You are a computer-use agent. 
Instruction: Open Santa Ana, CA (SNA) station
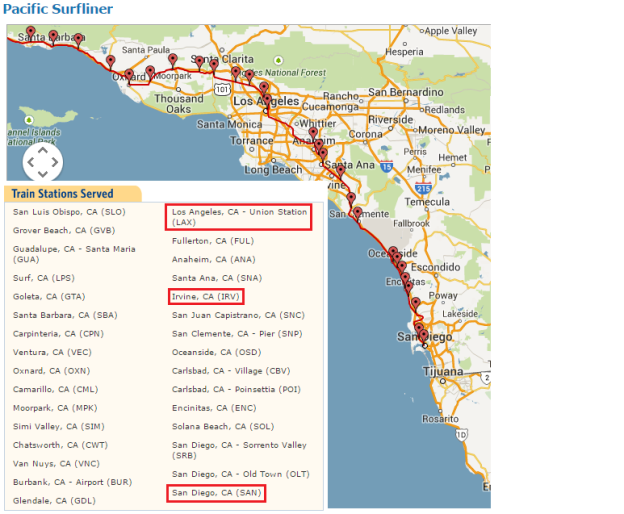point(217,278)
